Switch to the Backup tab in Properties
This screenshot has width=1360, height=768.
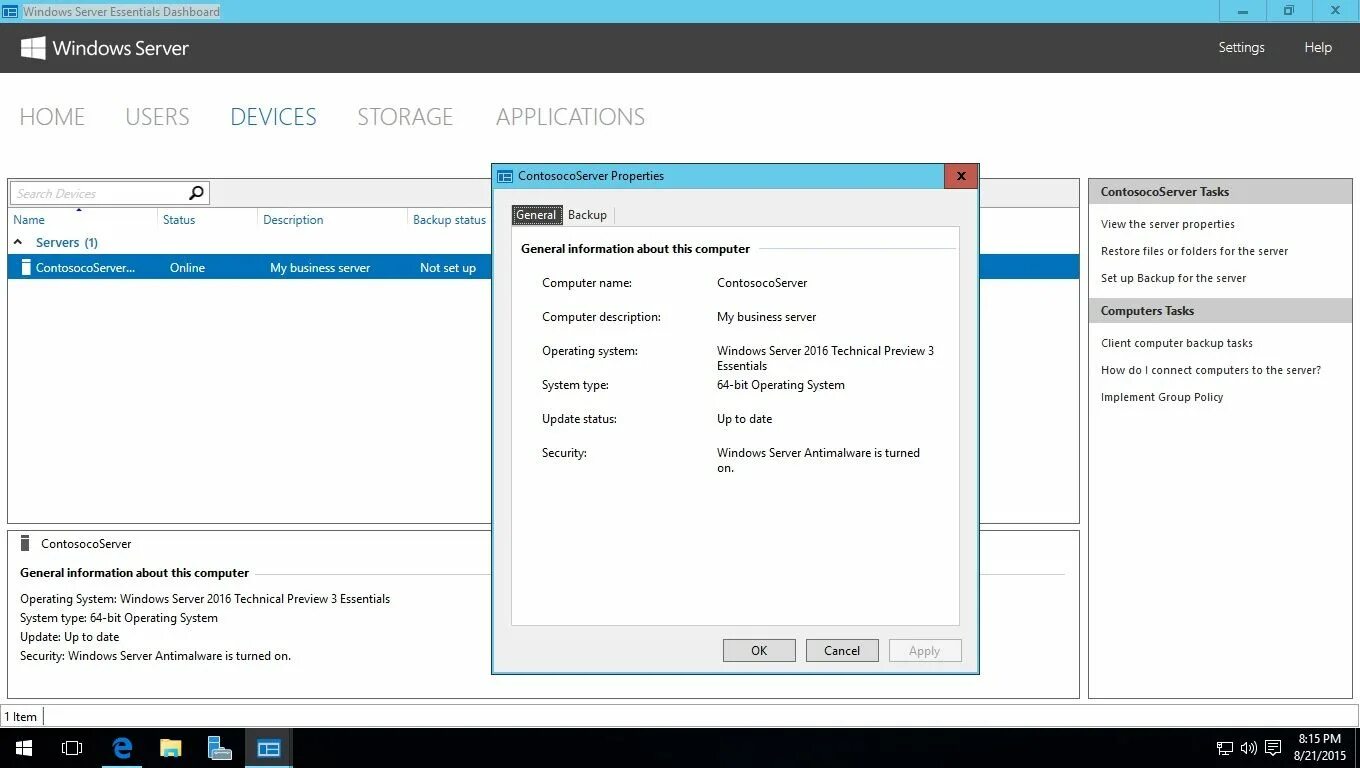(x=587, y=215)
